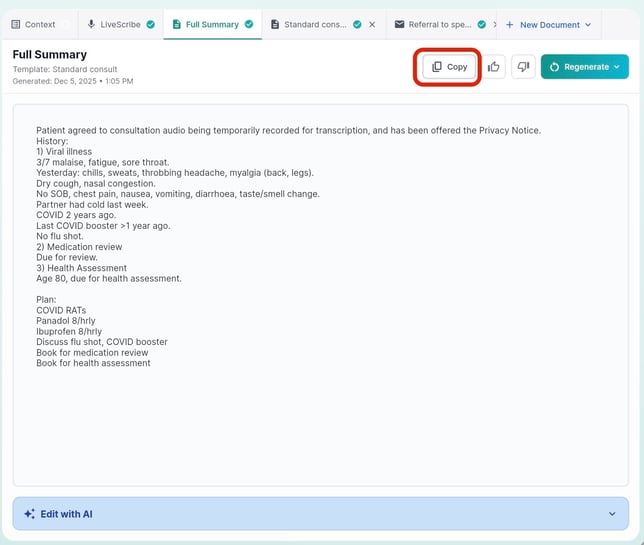Click the thumbs down feedback icon
Image resolution: width=644 pixels, height=545 pixels.
pos(522,67)
